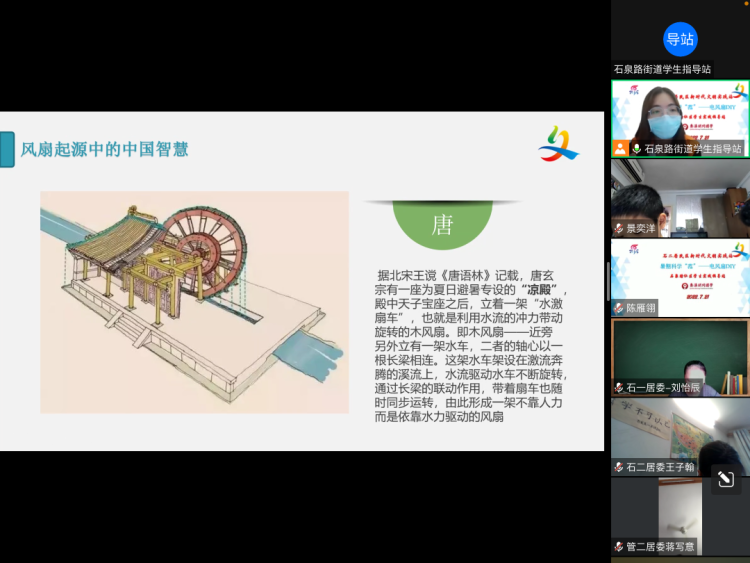Click muted mic icon beside 石二居委王子翰
Image resolution: width=750 pixels, height=563 pixels.
tap(620, 467)
